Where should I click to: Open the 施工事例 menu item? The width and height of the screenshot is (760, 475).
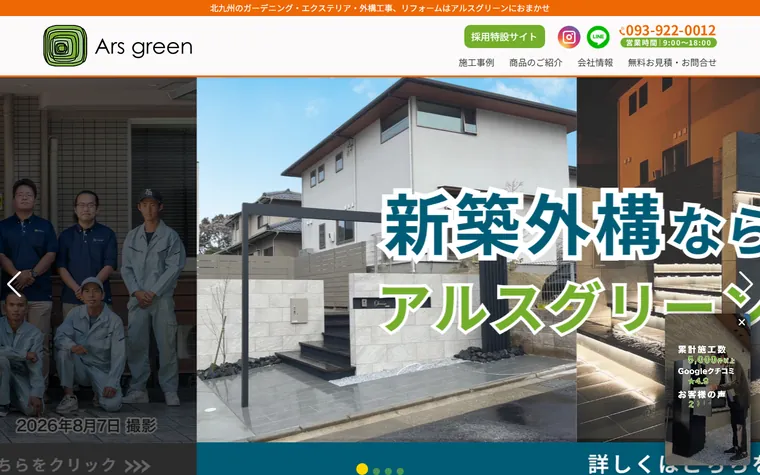[476, 63]
